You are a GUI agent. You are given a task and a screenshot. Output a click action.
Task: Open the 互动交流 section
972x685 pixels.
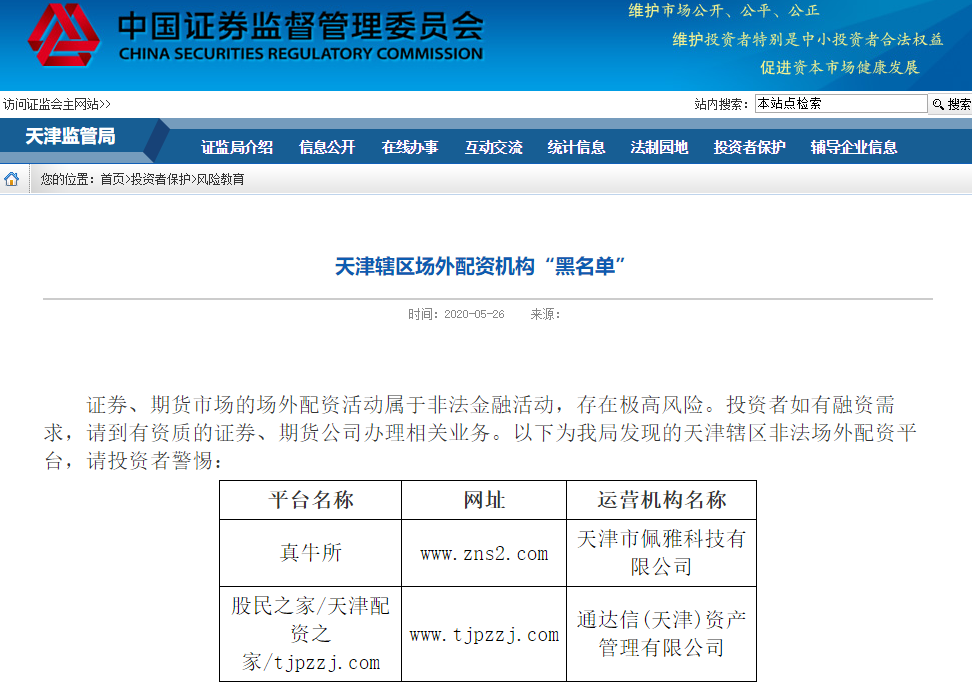point(492,145)
